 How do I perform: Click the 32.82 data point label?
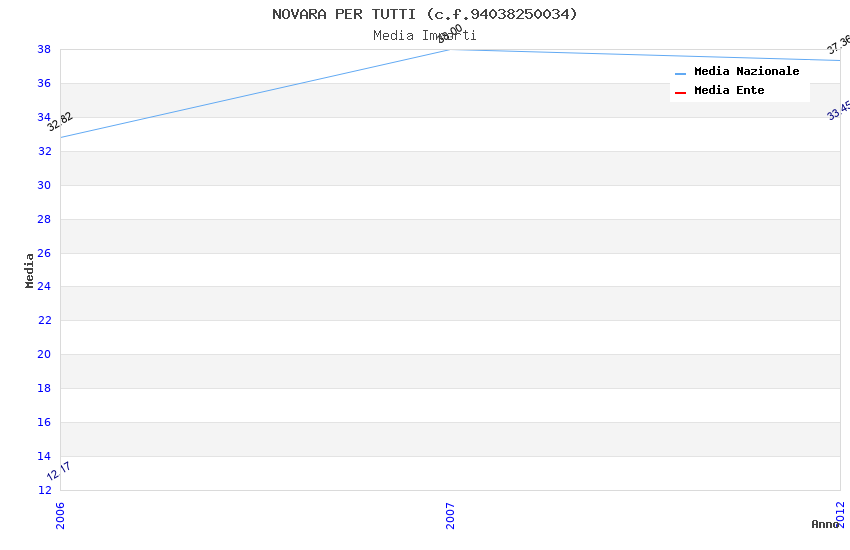tap(60, 121)
